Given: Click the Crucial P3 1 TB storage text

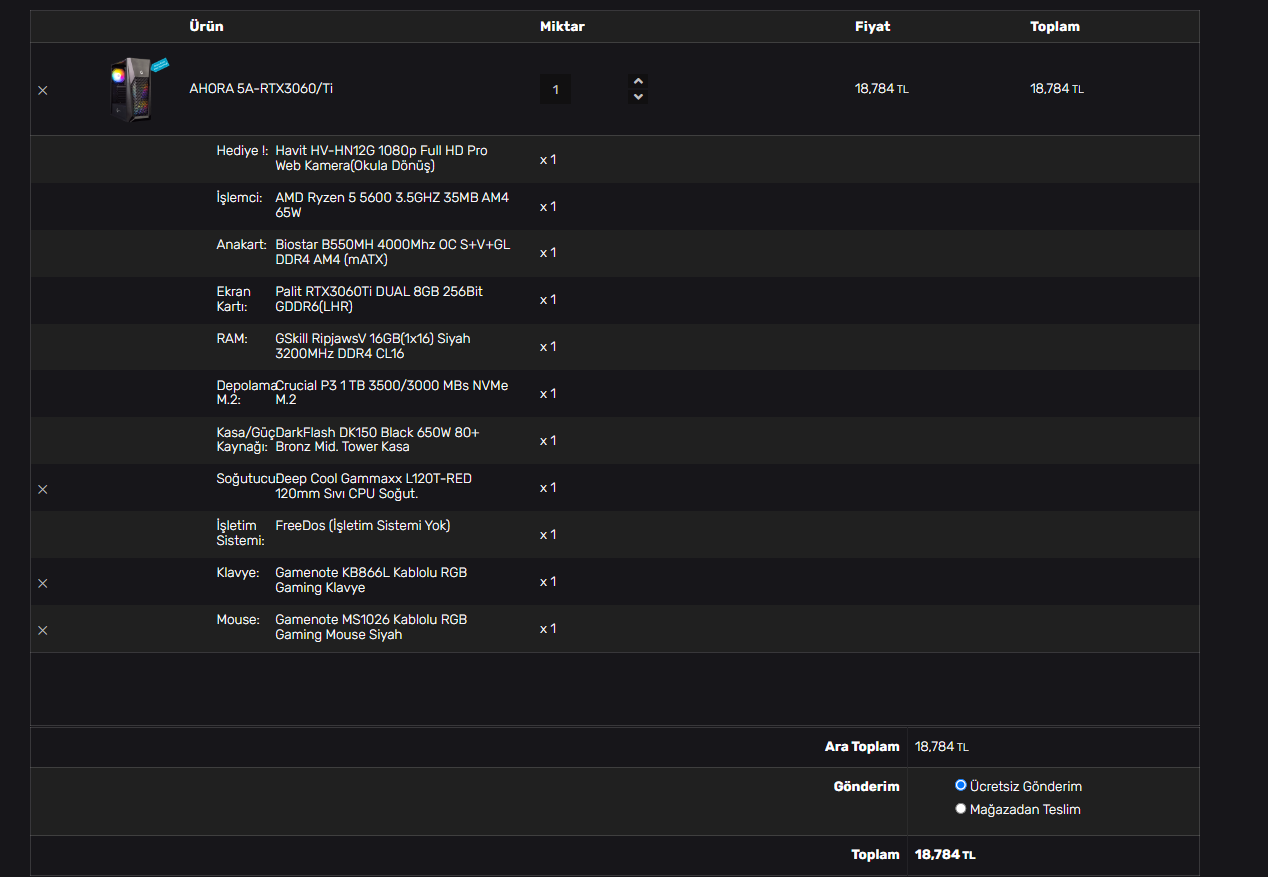Looking at the screenshot, I should point(391,393).
